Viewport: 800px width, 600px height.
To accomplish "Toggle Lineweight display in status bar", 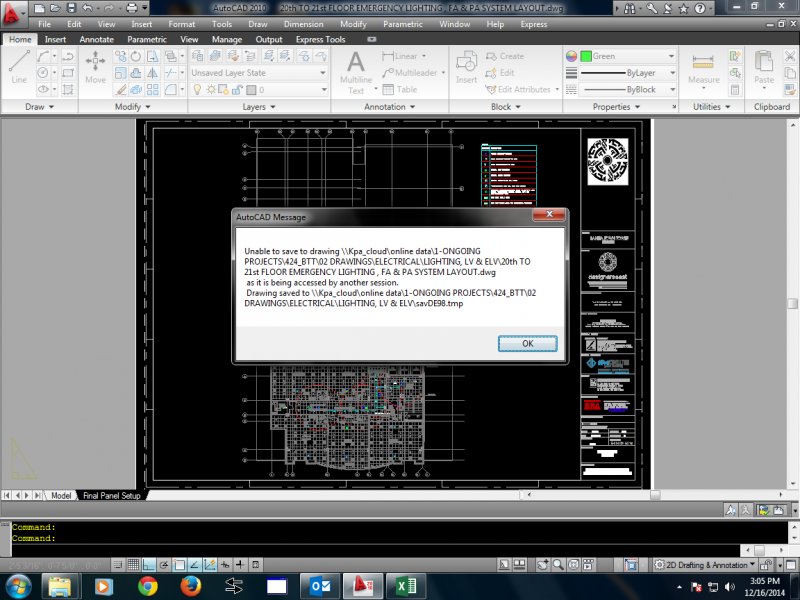I will pyautogui.click(x=240, y=564).
